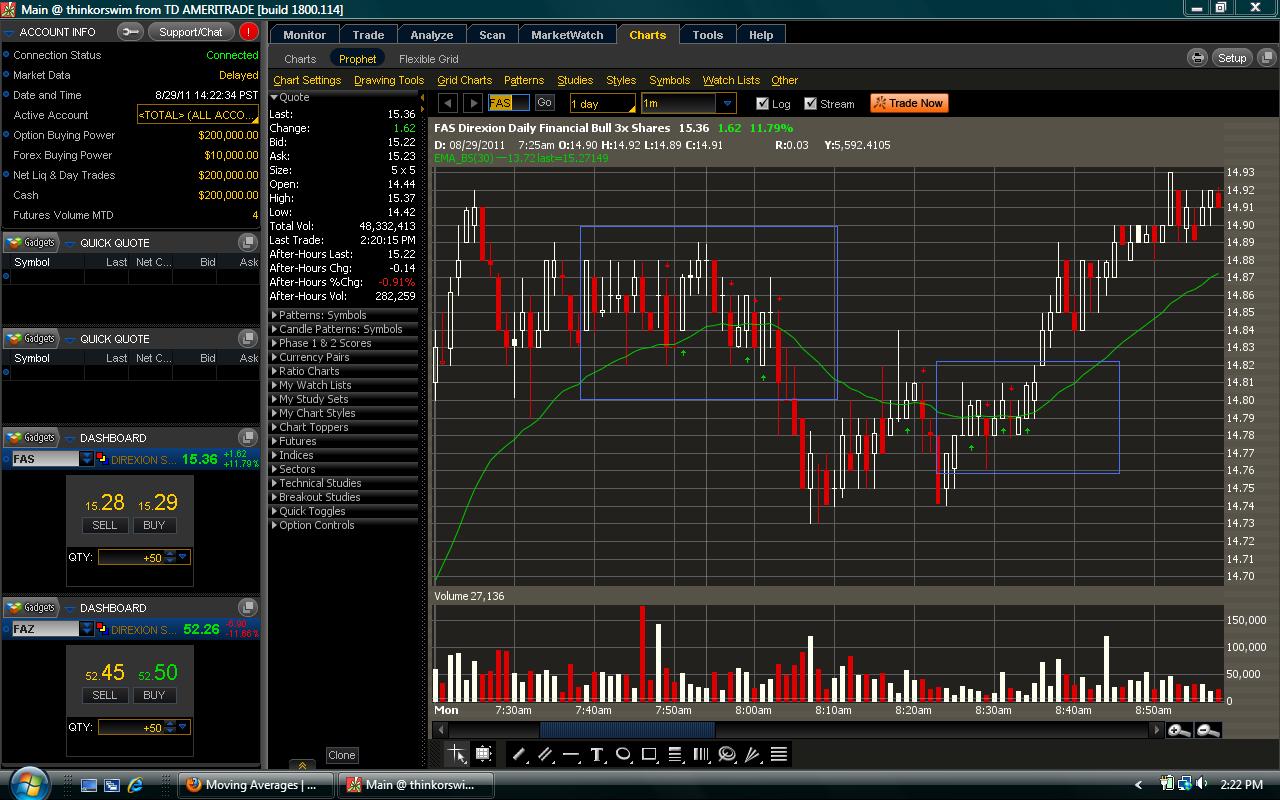Increase FAS quantity with up stepper

click(170, 554)
